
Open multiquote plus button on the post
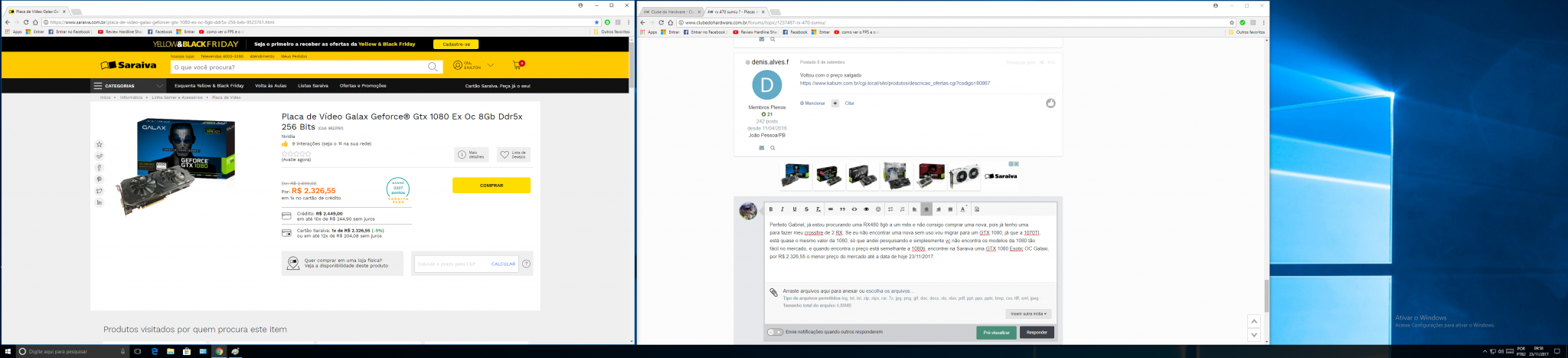click(835, 103)
